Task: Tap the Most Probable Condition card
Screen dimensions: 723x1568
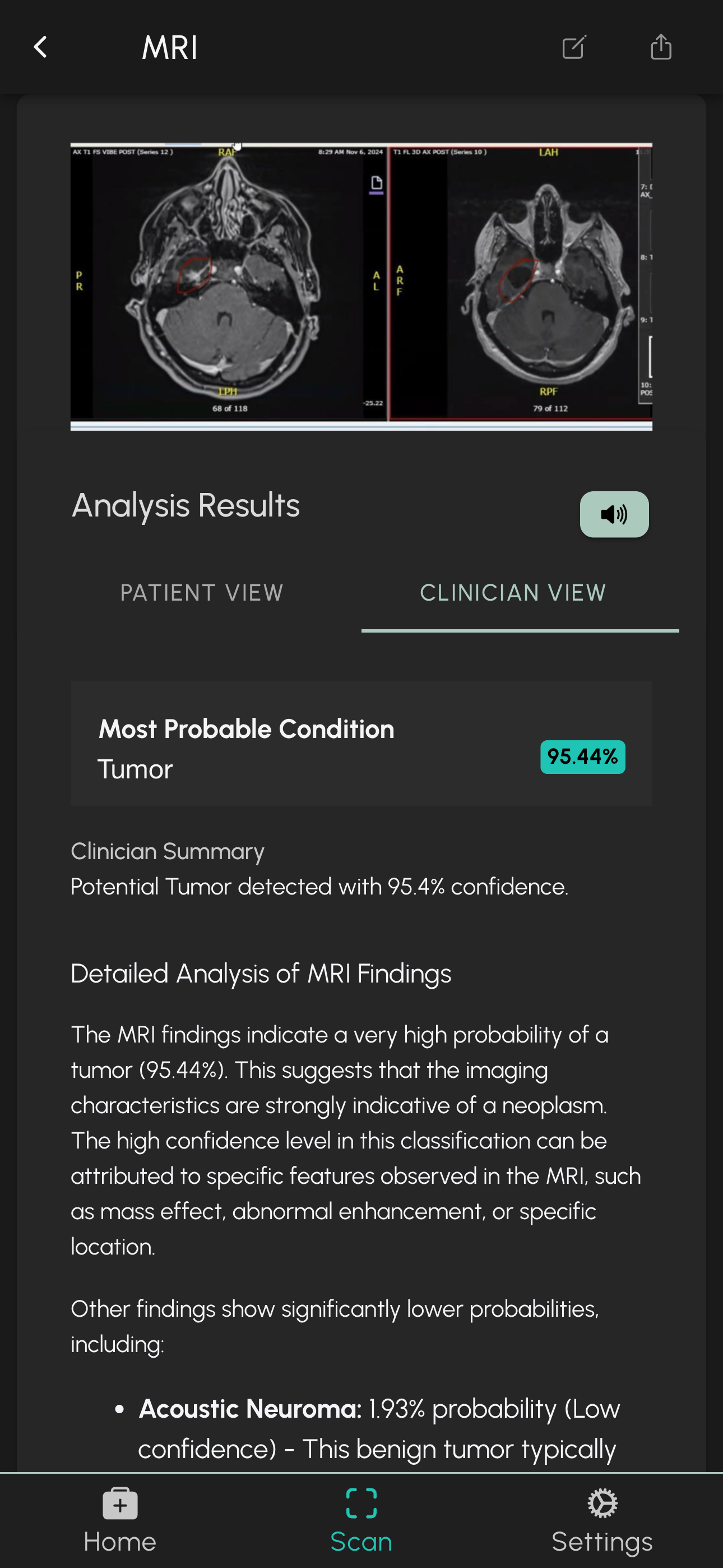Action: coord(361,744)
